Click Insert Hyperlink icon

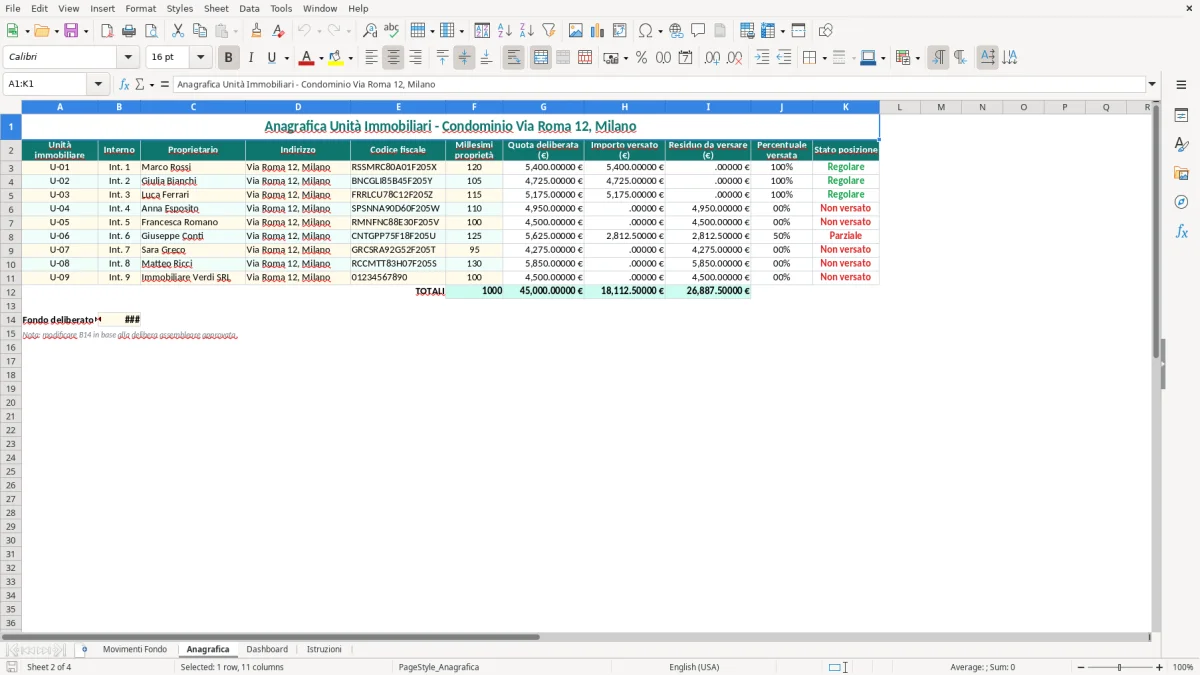coord(676,31)
